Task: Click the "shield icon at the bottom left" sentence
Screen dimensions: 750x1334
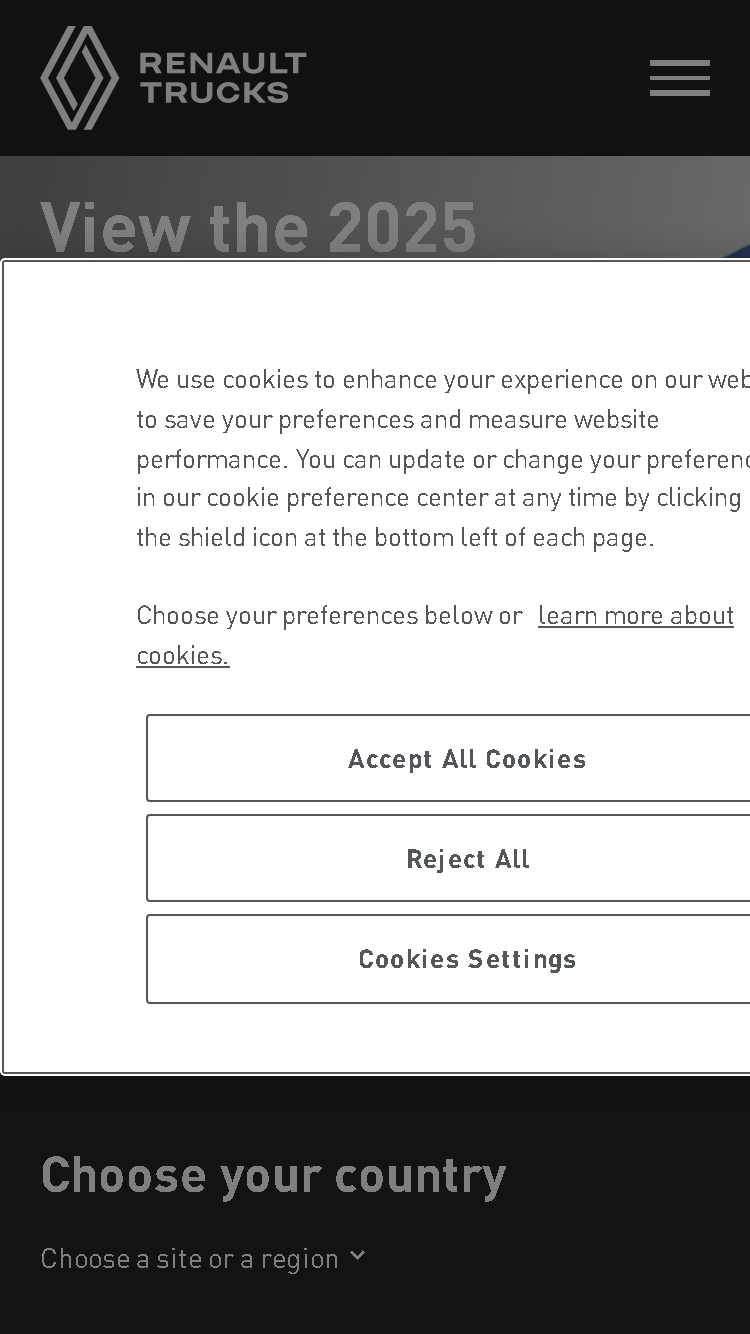Action: pyautogui.click(x=395, y=537)
